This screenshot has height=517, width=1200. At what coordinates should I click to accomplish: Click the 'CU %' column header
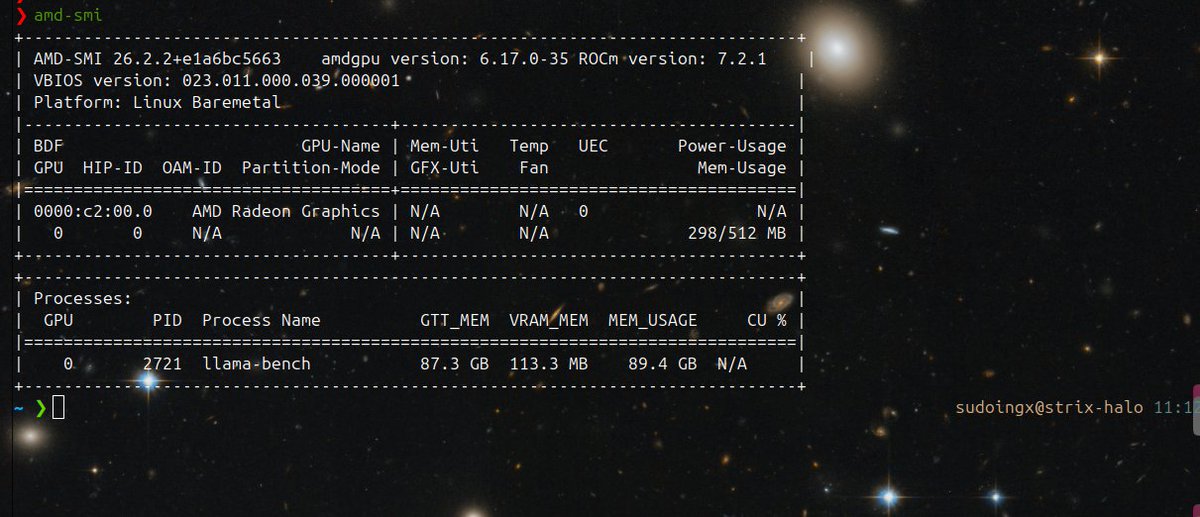[x=767, y=320]
